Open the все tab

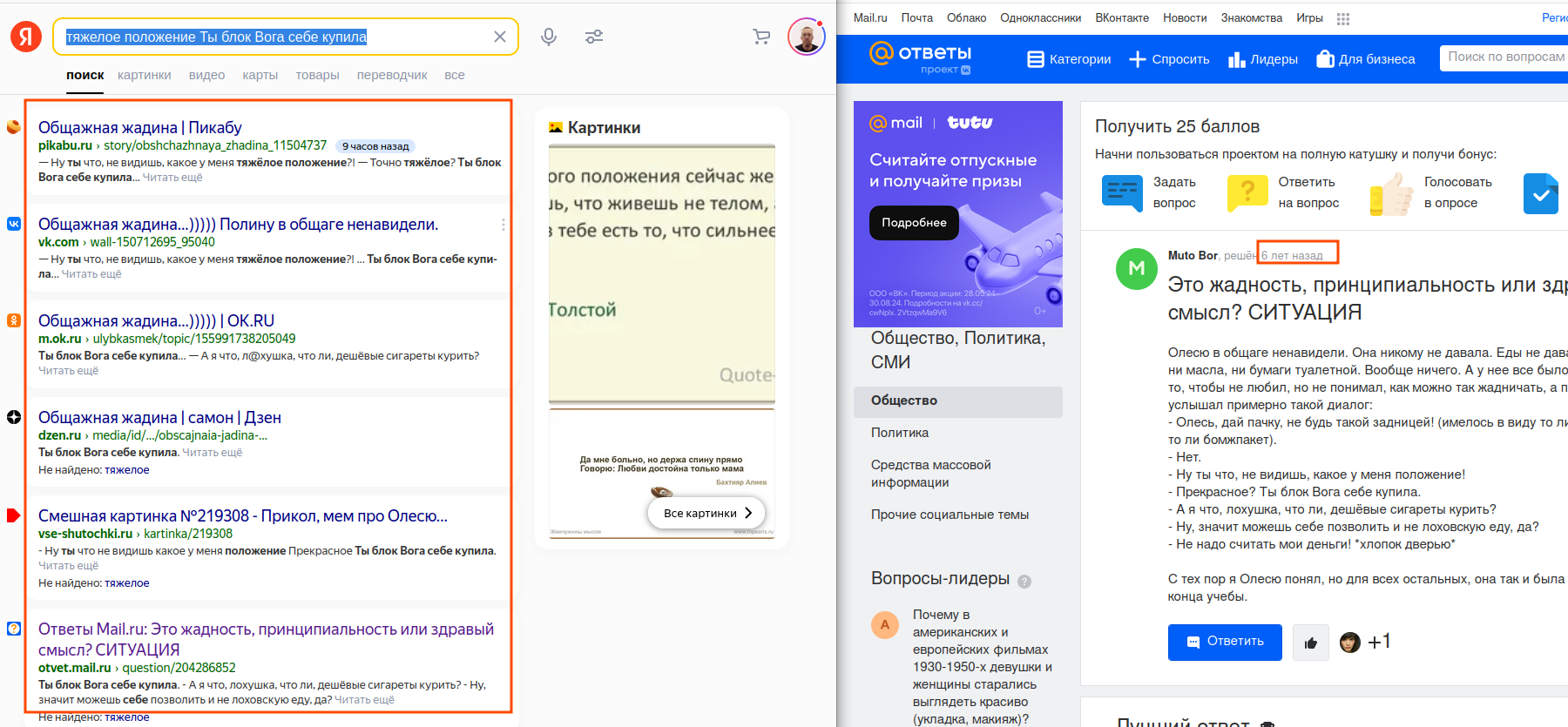[x=455, y=75]
